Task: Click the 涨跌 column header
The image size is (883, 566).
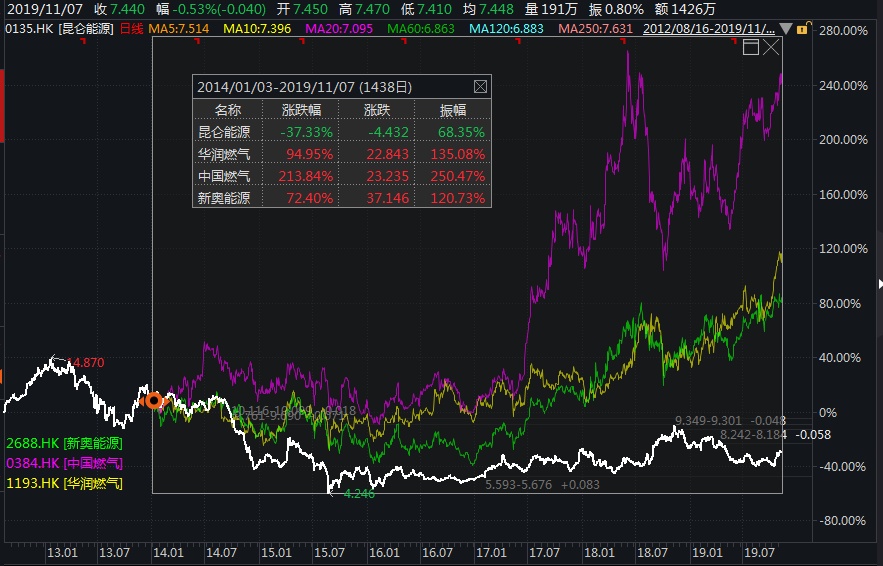Action: 377,110
